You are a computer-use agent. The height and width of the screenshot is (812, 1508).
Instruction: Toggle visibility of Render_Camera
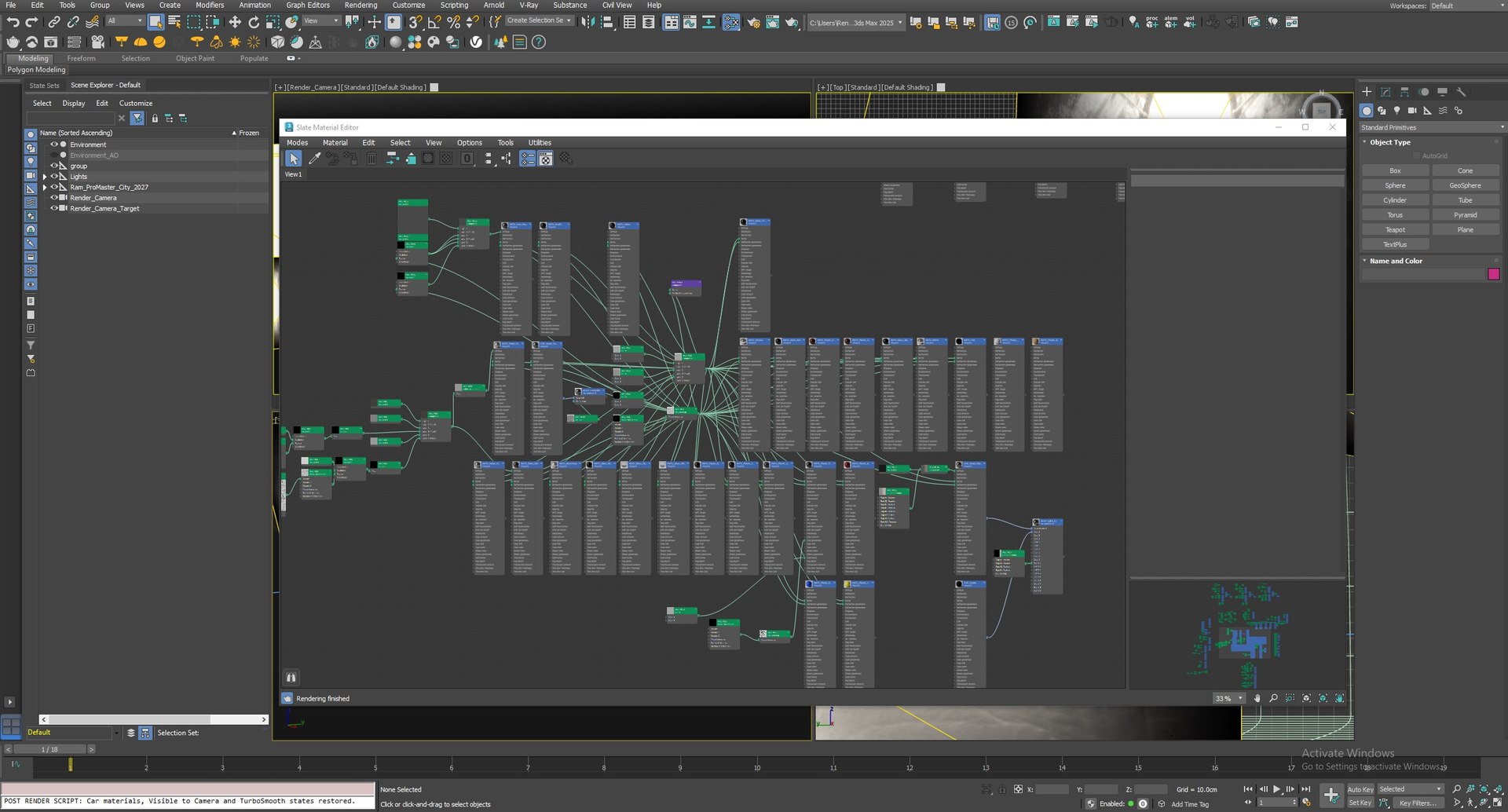pyautogui.click(x=54, y=198)
